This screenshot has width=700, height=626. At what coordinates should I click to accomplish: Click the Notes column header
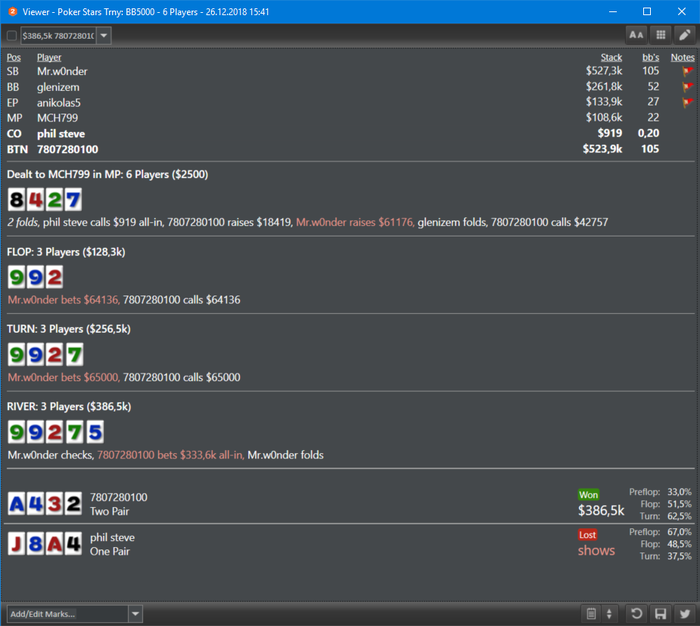tap(683, 58)
